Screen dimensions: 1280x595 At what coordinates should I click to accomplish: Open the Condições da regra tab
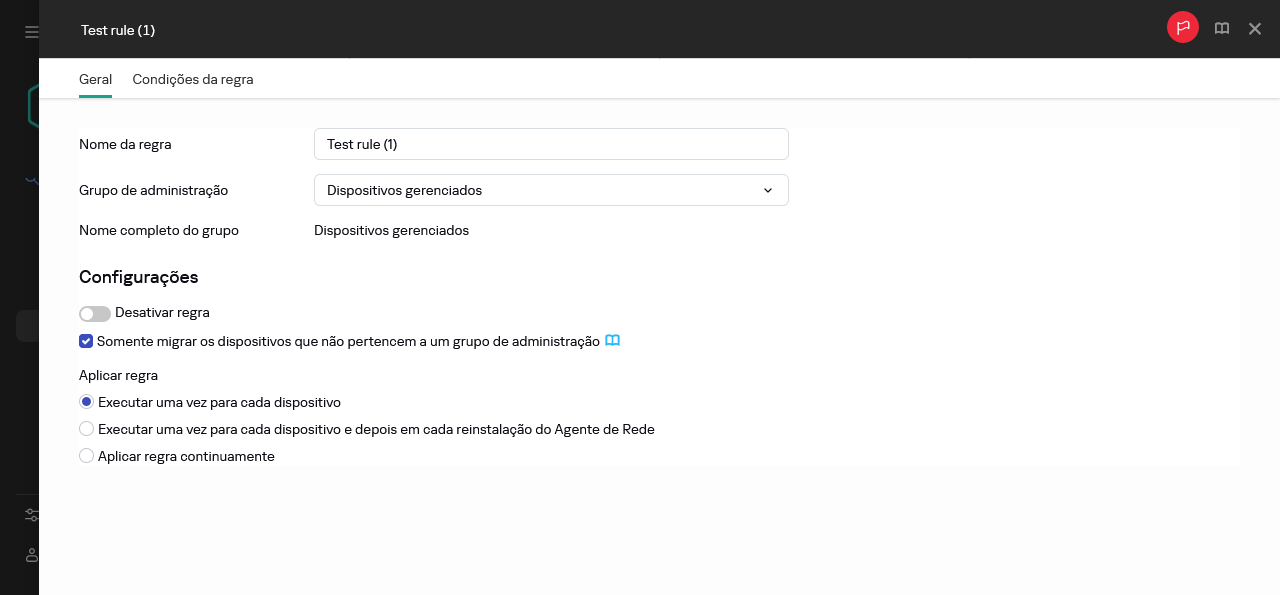[193, 79]
